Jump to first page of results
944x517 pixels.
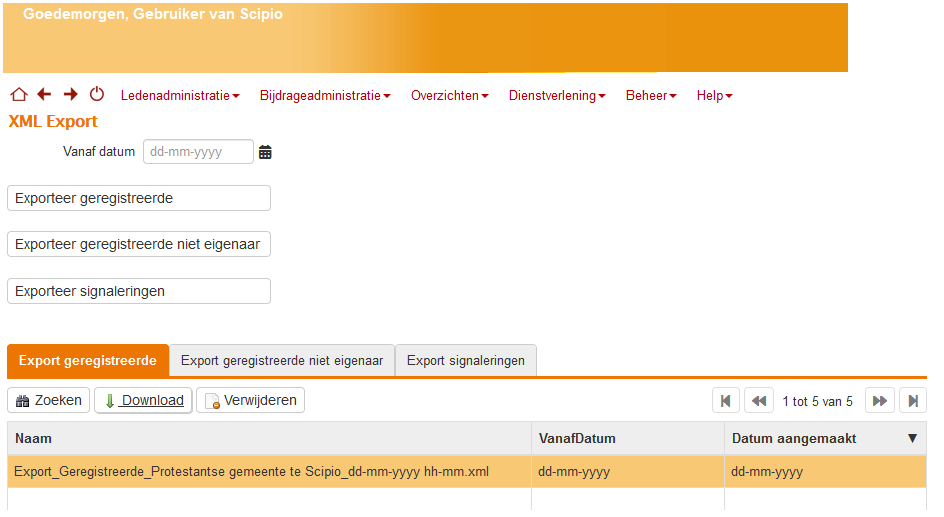(726, 401)
